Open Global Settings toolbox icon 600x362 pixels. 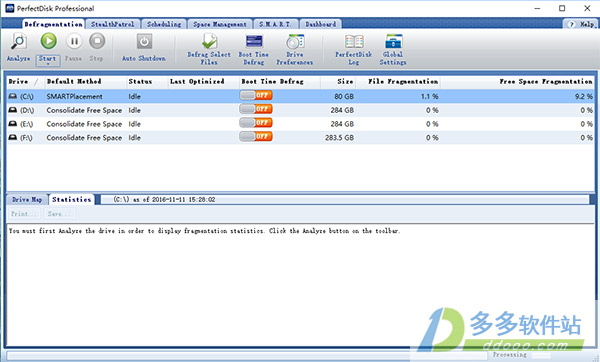393,42
